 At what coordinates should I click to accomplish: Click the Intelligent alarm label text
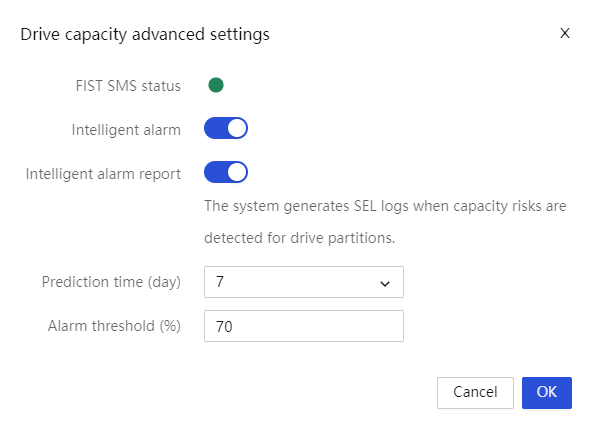point(126,130)
